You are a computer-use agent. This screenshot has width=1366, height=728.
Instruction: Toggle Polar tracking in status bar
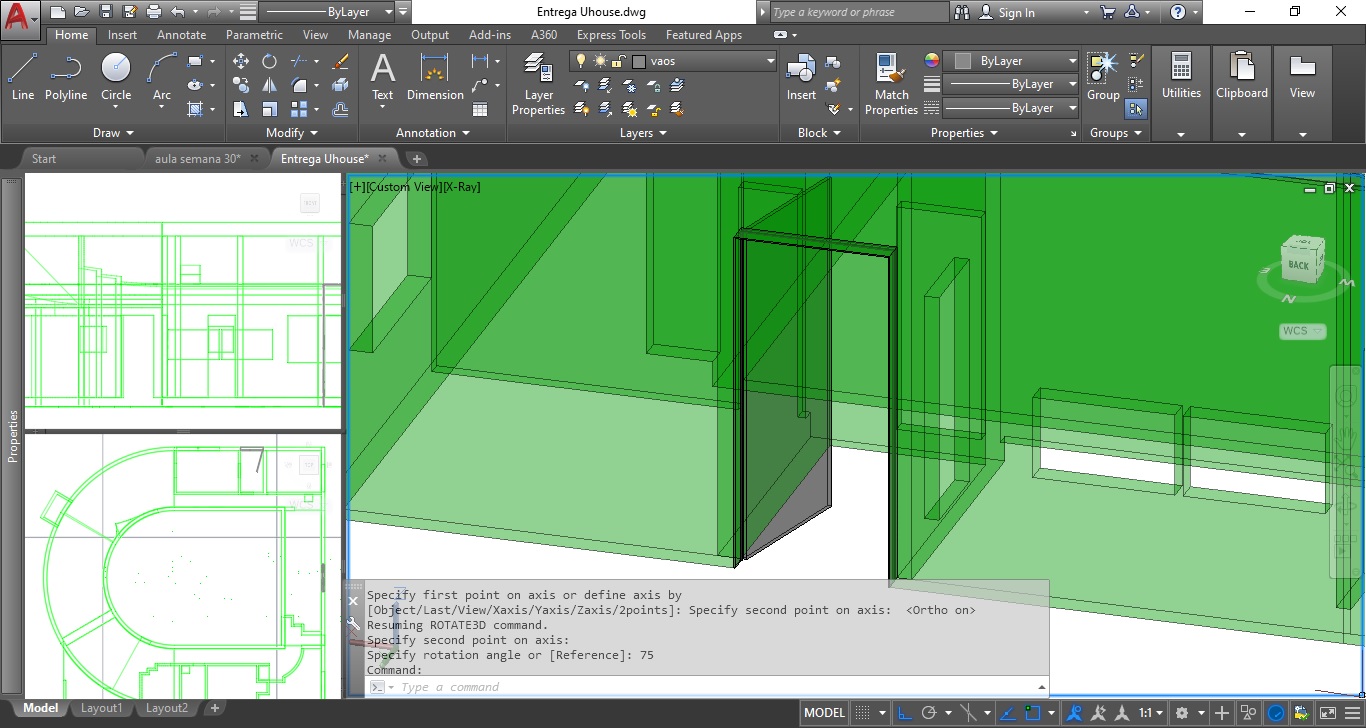(930, 713)
